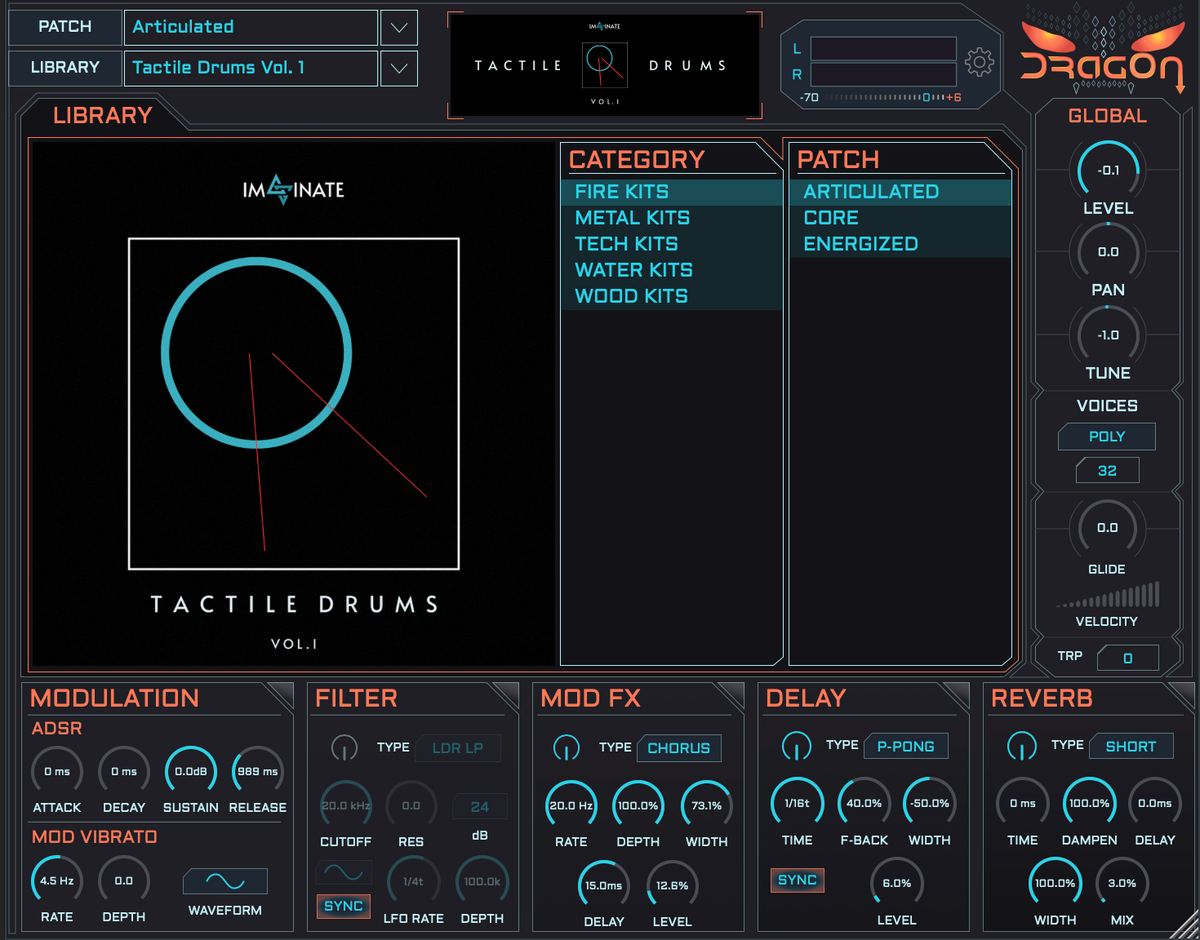The width and height of the screenshot is (1200, 940).
Task: Click the Filter LFO DEPTH knob
Action: click(x=482, y=882)
